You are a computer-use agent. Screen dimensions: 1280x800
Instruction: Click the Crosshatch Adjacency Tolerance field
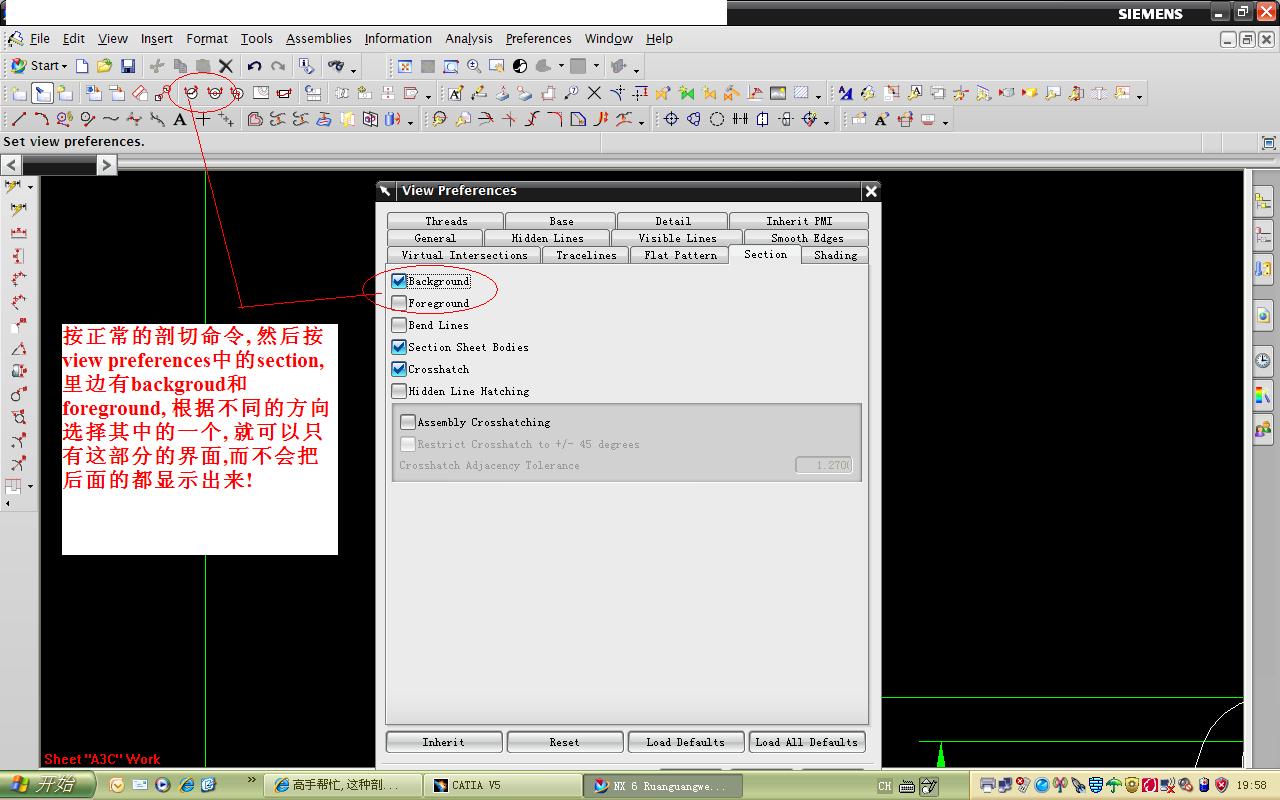[x=824, y=465]
